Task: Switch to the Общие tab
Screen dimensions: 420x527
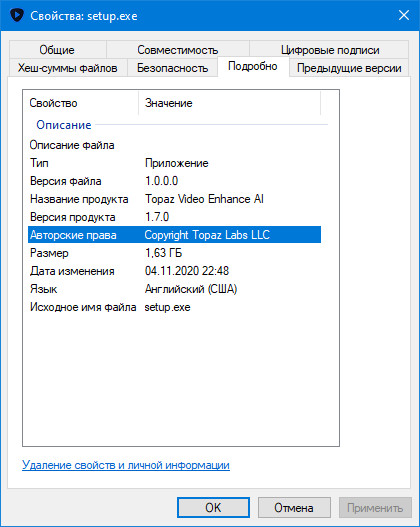Action: [57, 50]
